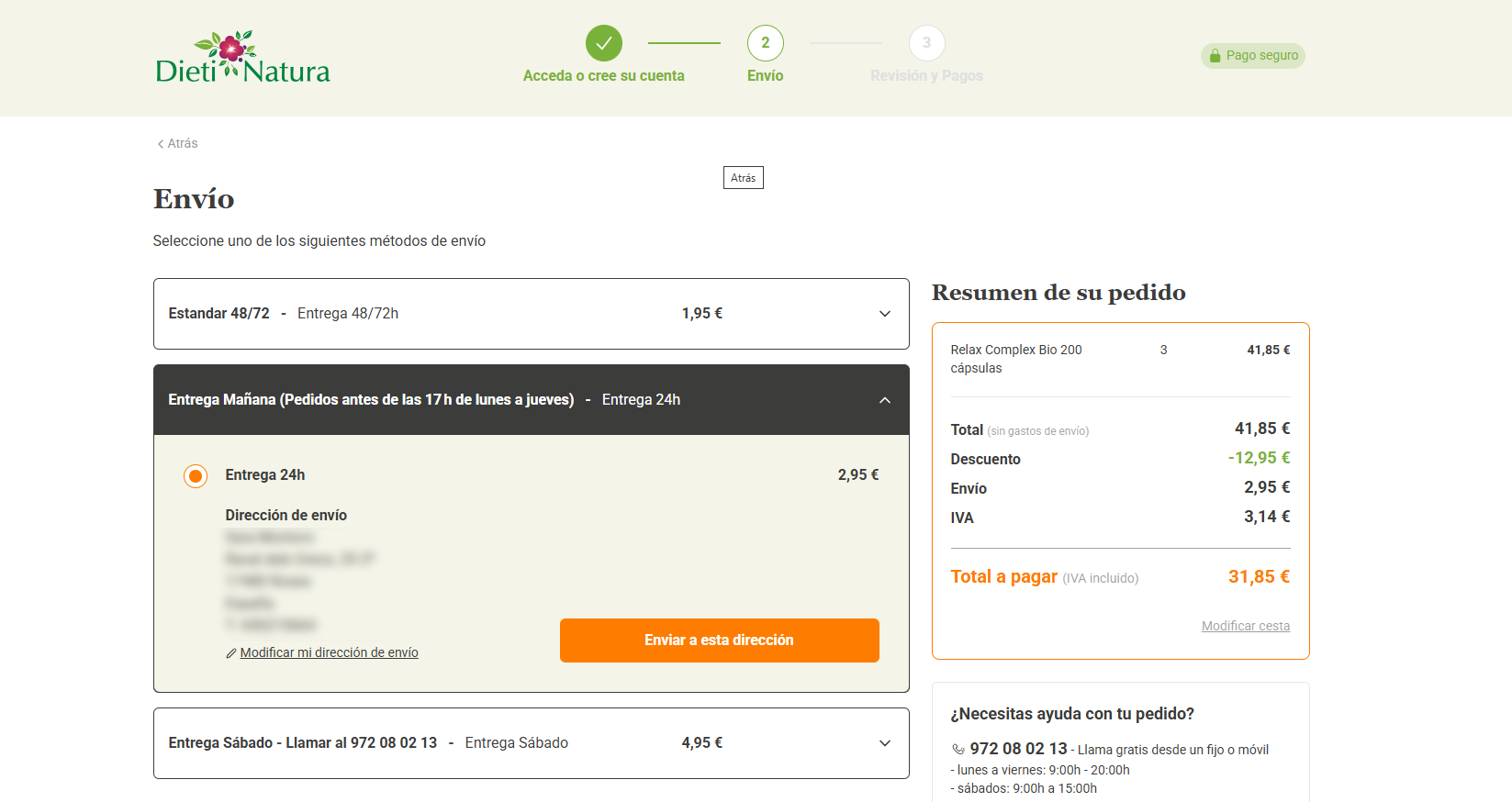The image size is (1512, 802).
Task: Expand the Entrega Sábado shipping option
Action: (884, 743)
